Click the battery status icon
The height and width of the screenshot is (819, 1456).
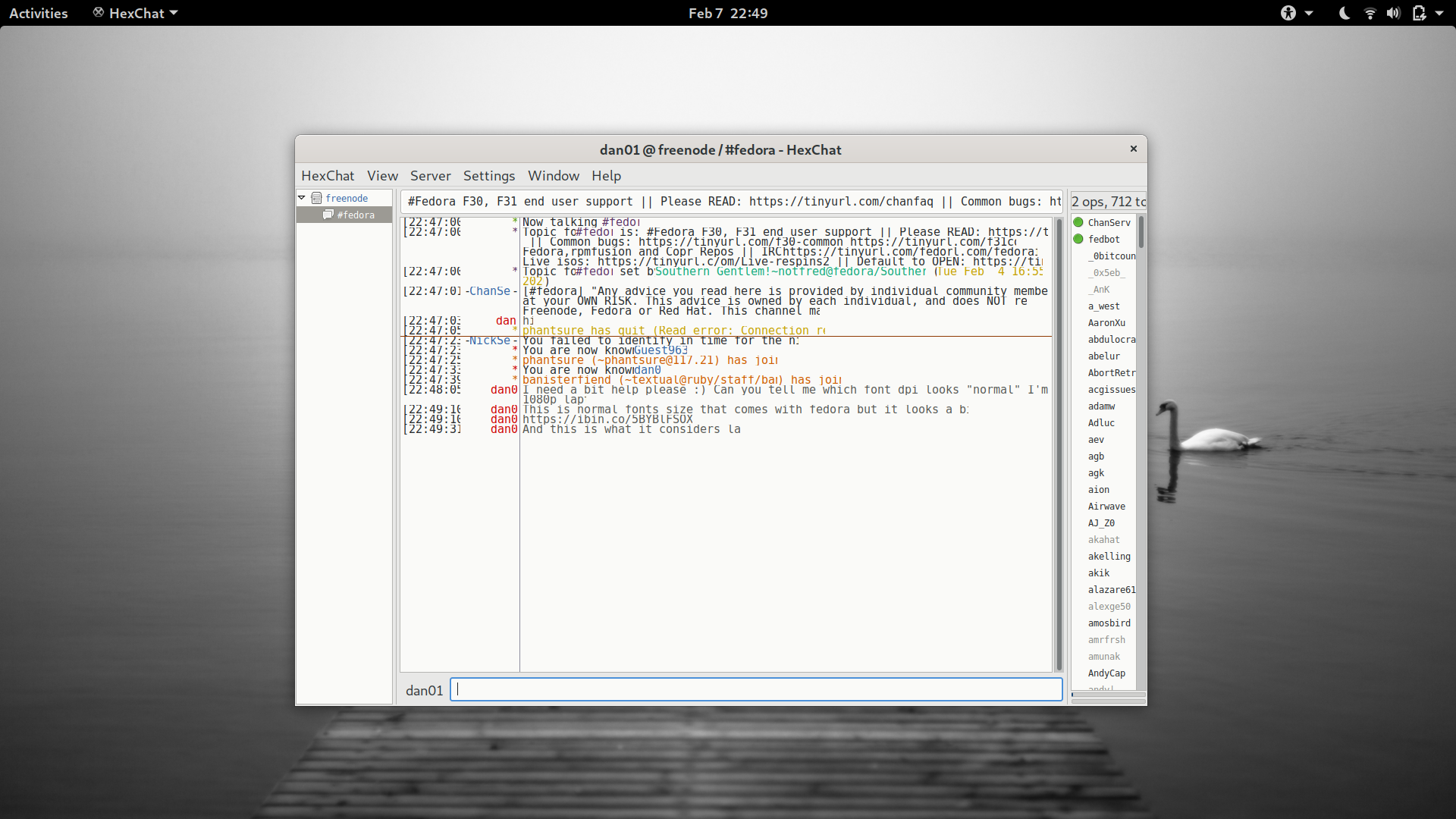coord(1419,13)
